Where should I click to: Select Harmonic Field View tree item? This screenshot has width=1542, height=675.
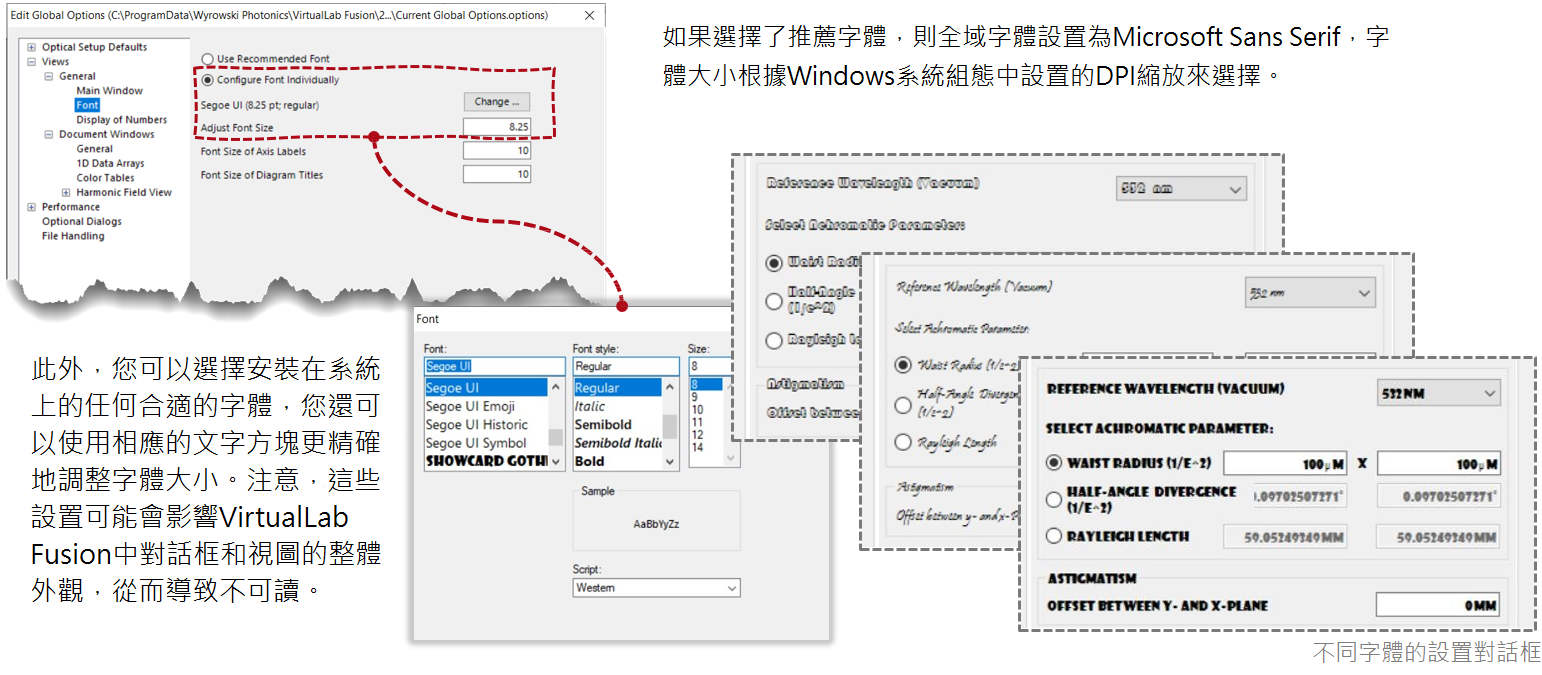tap(125, 192)
